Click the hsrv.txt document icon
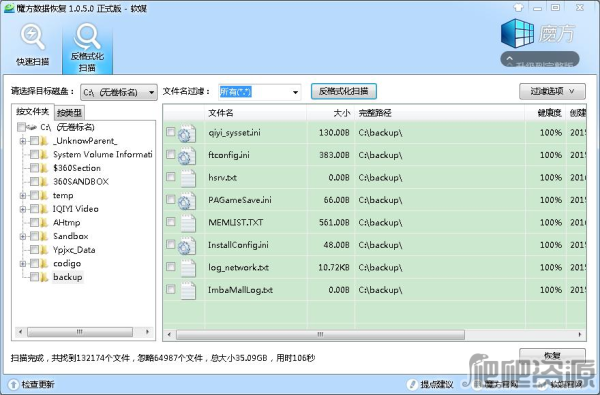The height and width of the screenshot is (395, 600). pos(188,178)
